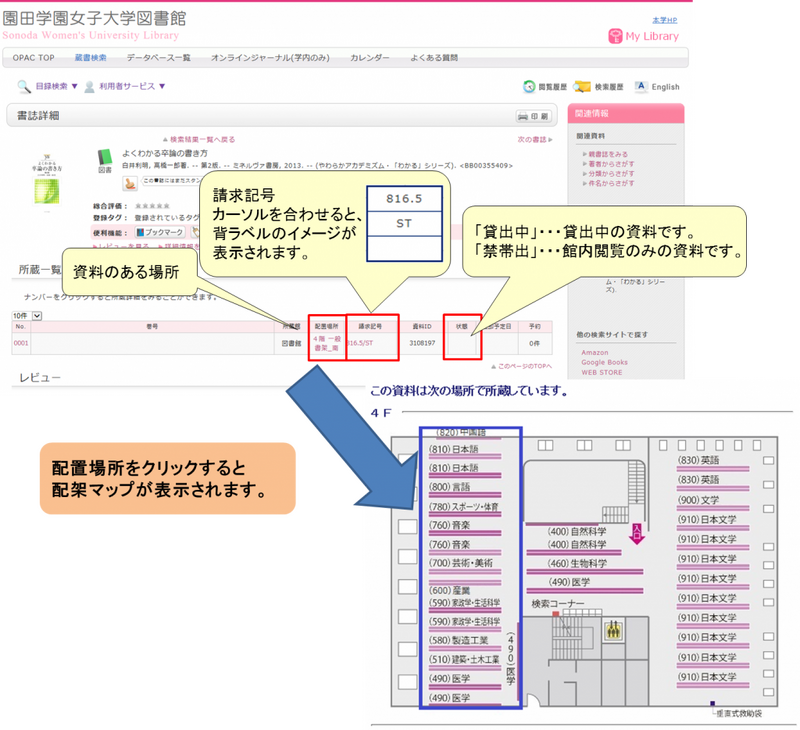Switch to データベース一覧 tab

point(158,58)
